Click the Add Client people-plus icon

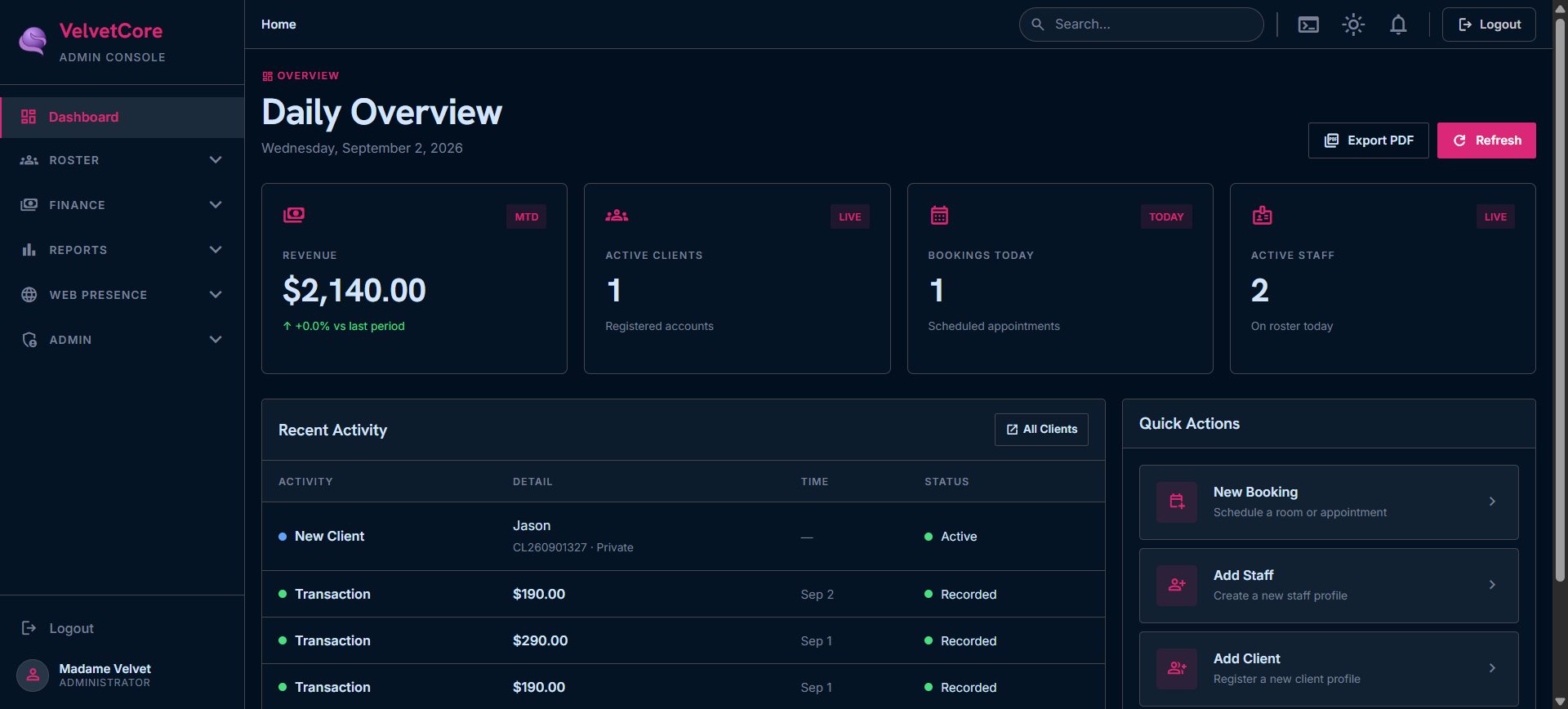pos(1177,668)
